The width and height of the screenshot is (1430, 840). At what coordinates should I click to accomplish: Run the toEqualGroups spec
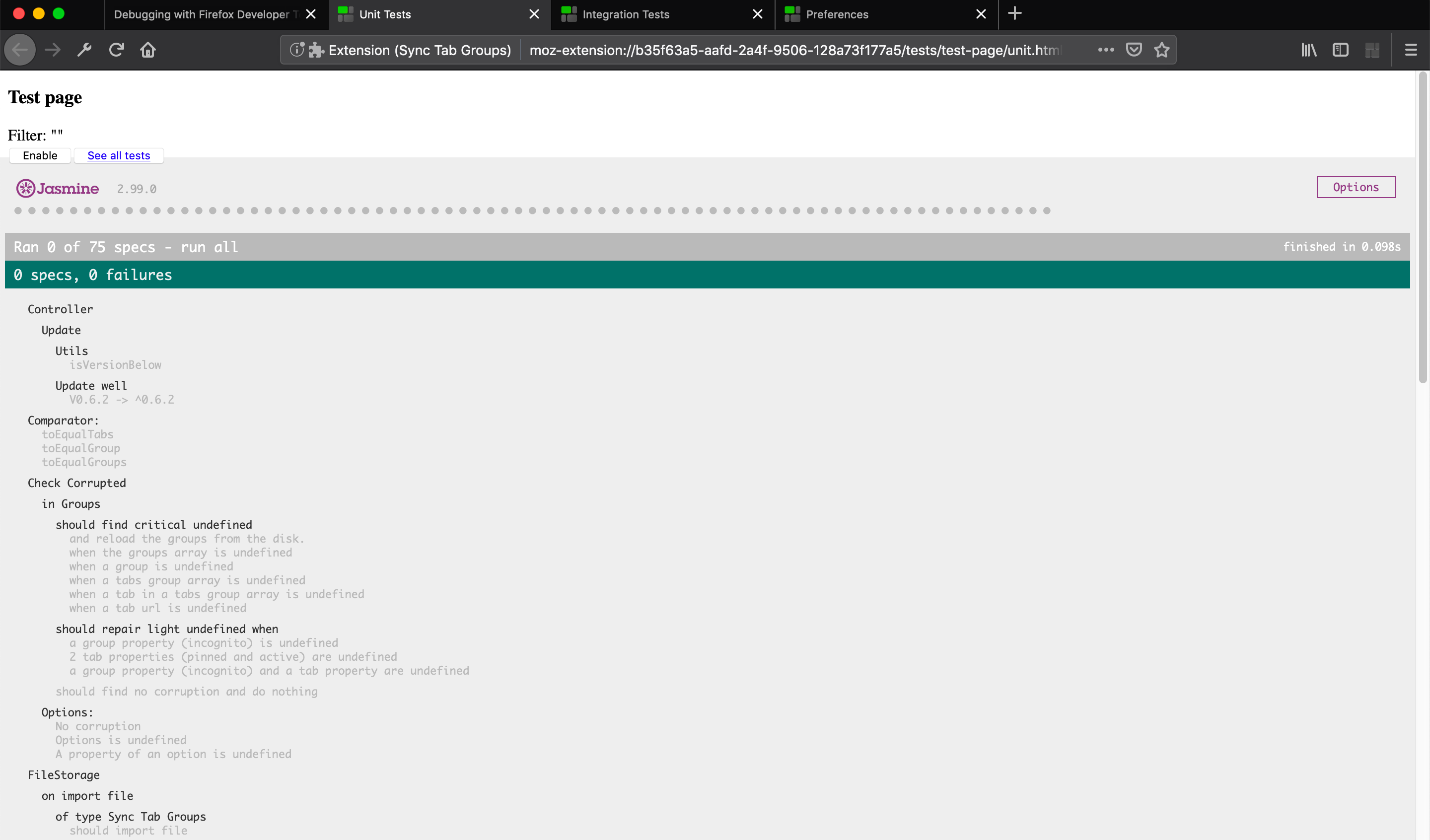pyautogui.click(x=84, y=462)
